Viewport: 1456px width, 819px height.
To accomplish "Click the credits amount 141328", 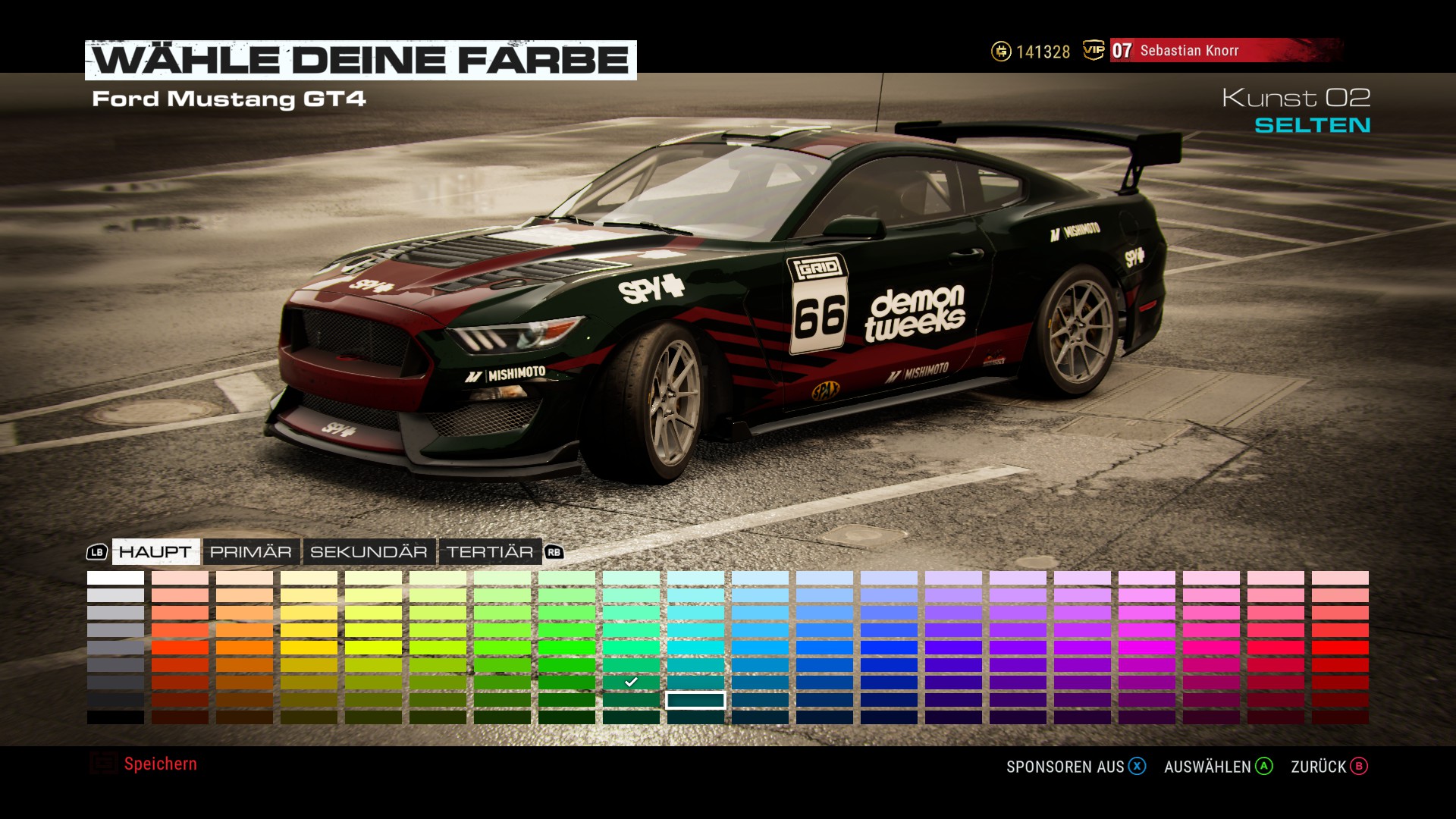I will (1043, 52).
